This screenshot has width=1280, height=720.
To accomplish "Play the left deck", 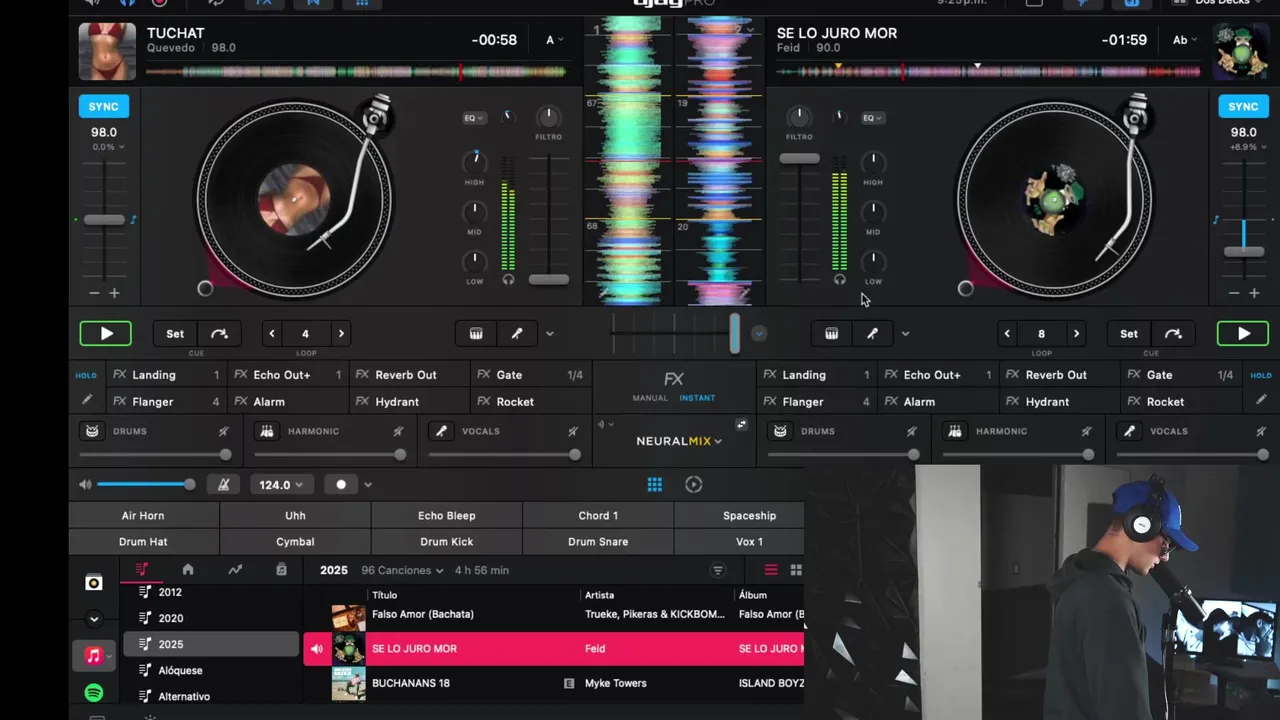I will (x=106, y=334).
